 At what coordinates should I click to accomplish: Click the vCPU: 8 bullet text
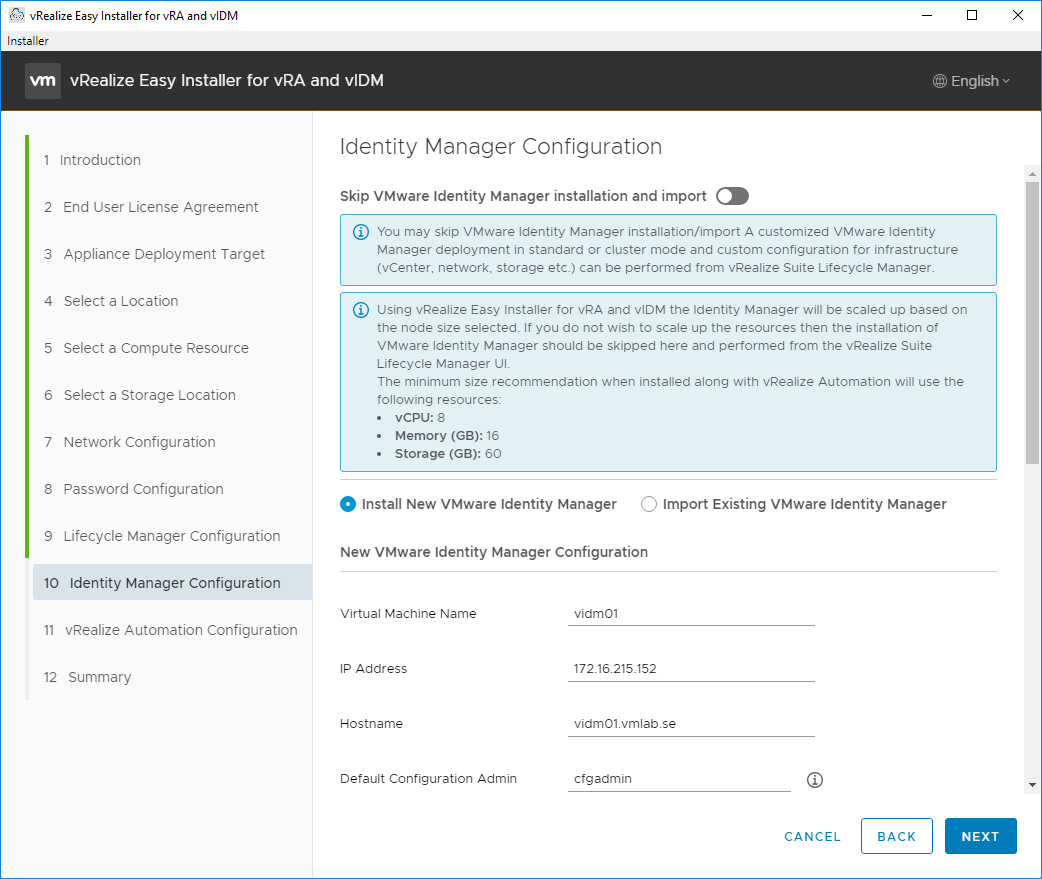(x=420, y=418)
